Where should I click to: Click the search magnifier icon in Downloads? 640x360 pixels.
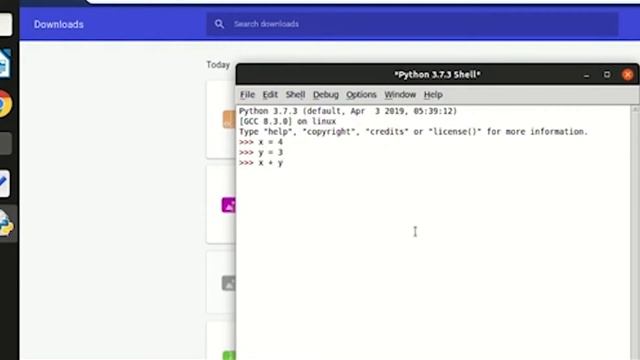(x=219, y=24)
